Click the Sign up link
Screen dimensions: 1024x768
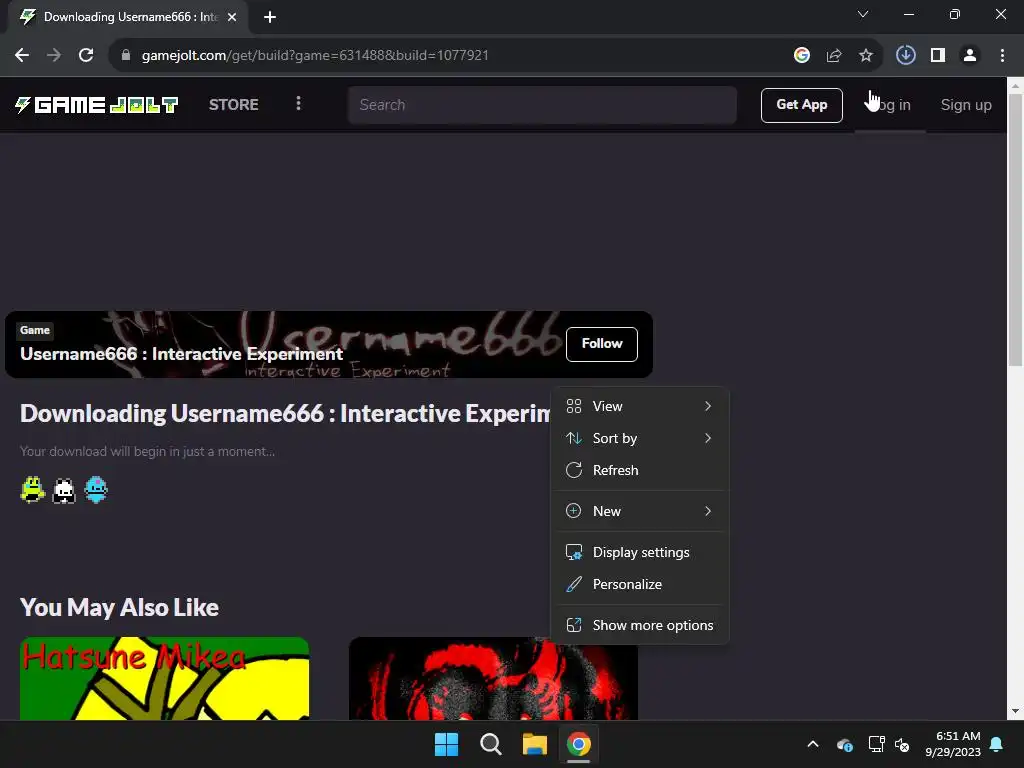click(966, 104)
